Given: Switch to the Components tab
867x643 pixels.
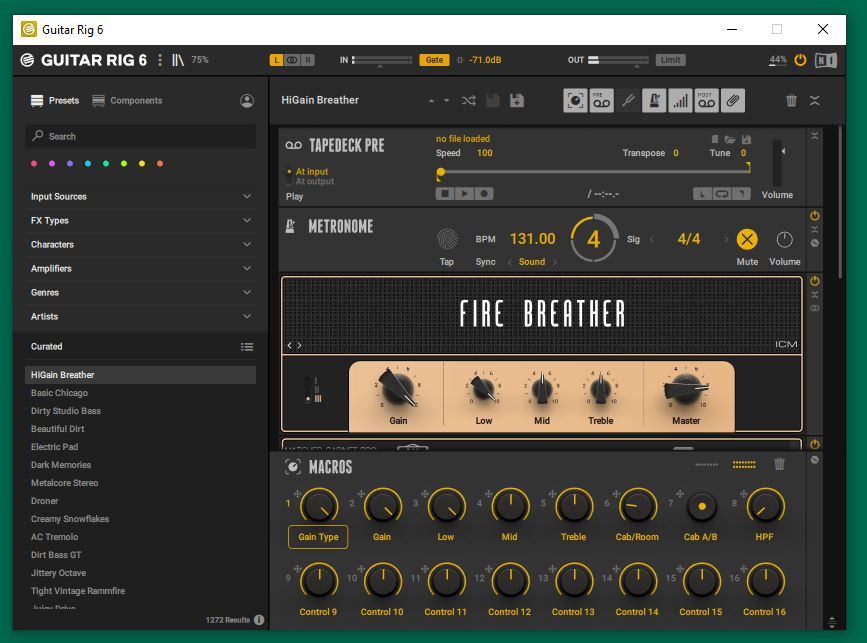Looking at the screenshot, I should [127, 101].
